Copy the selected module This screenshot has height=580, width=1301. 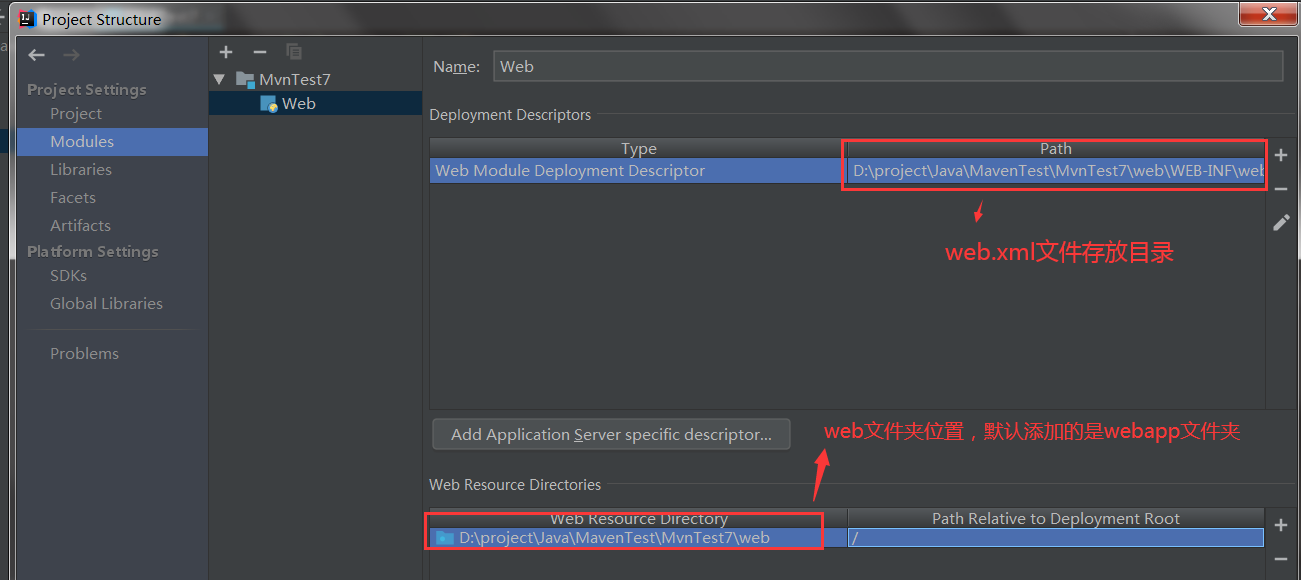pos(294,52)
